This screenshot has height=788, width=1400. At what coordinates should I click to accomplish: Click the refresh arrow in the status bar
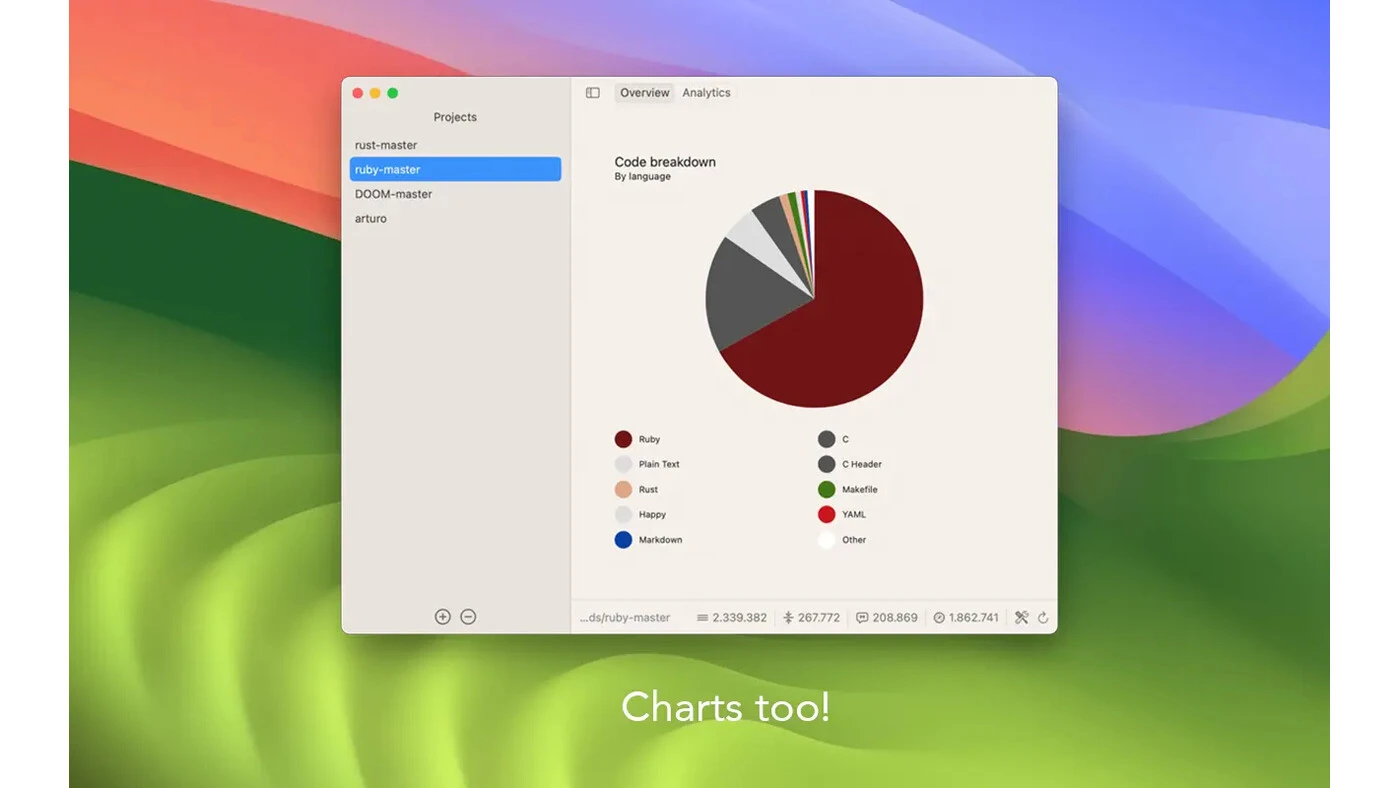(1043, 618)
